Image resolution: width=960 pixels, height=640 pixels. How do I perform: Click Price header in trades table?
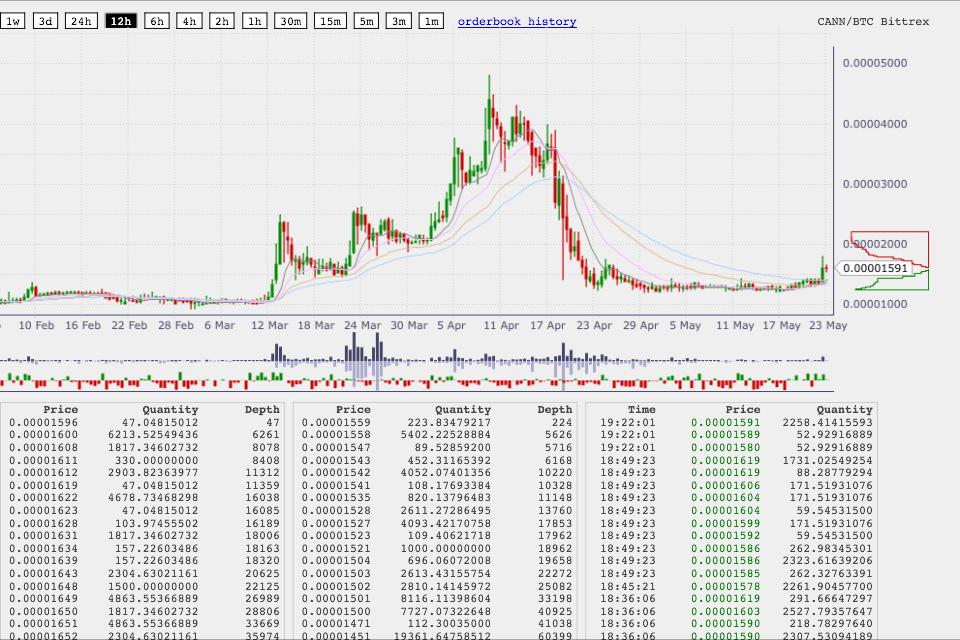point(743,410)
